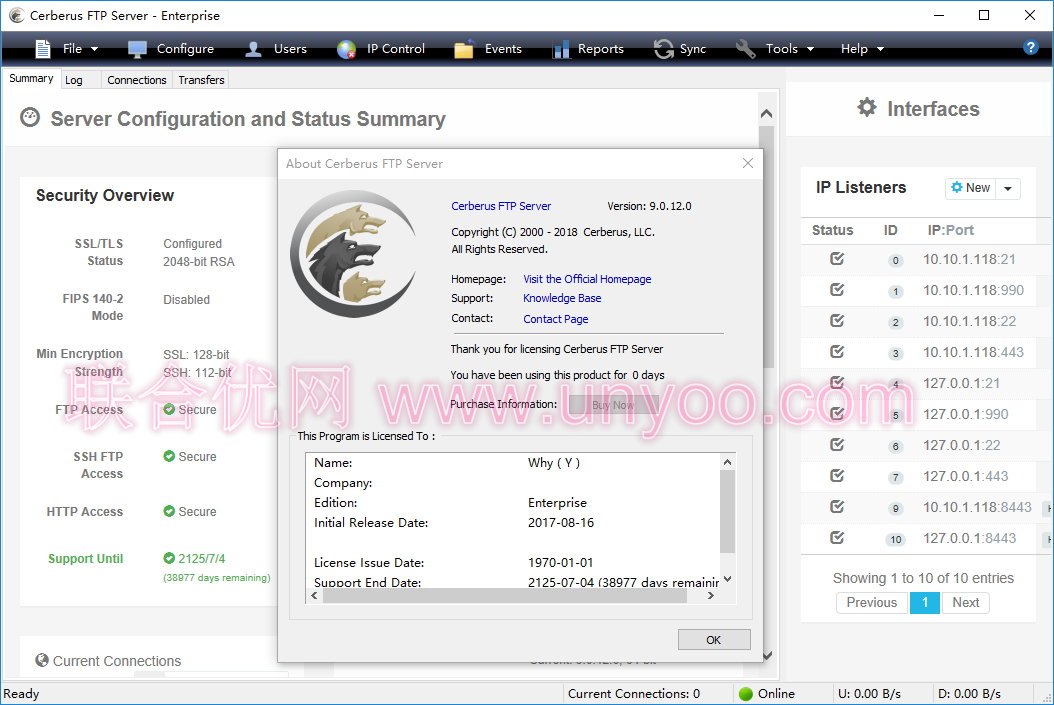Toggle status checkbox for 10.10.1.118:990 listener

pyautogui.click(x=837, y=290)
